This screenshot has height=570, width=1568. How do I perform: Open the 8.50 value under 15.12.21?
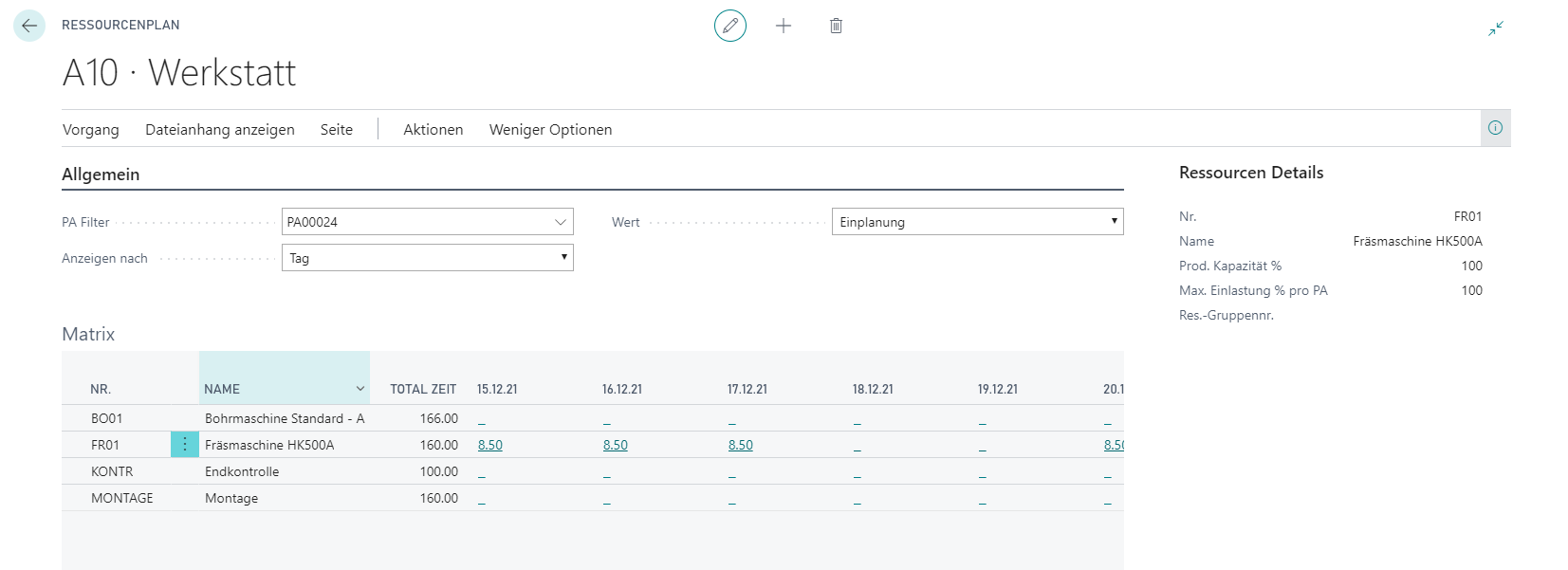click(490, 445)
